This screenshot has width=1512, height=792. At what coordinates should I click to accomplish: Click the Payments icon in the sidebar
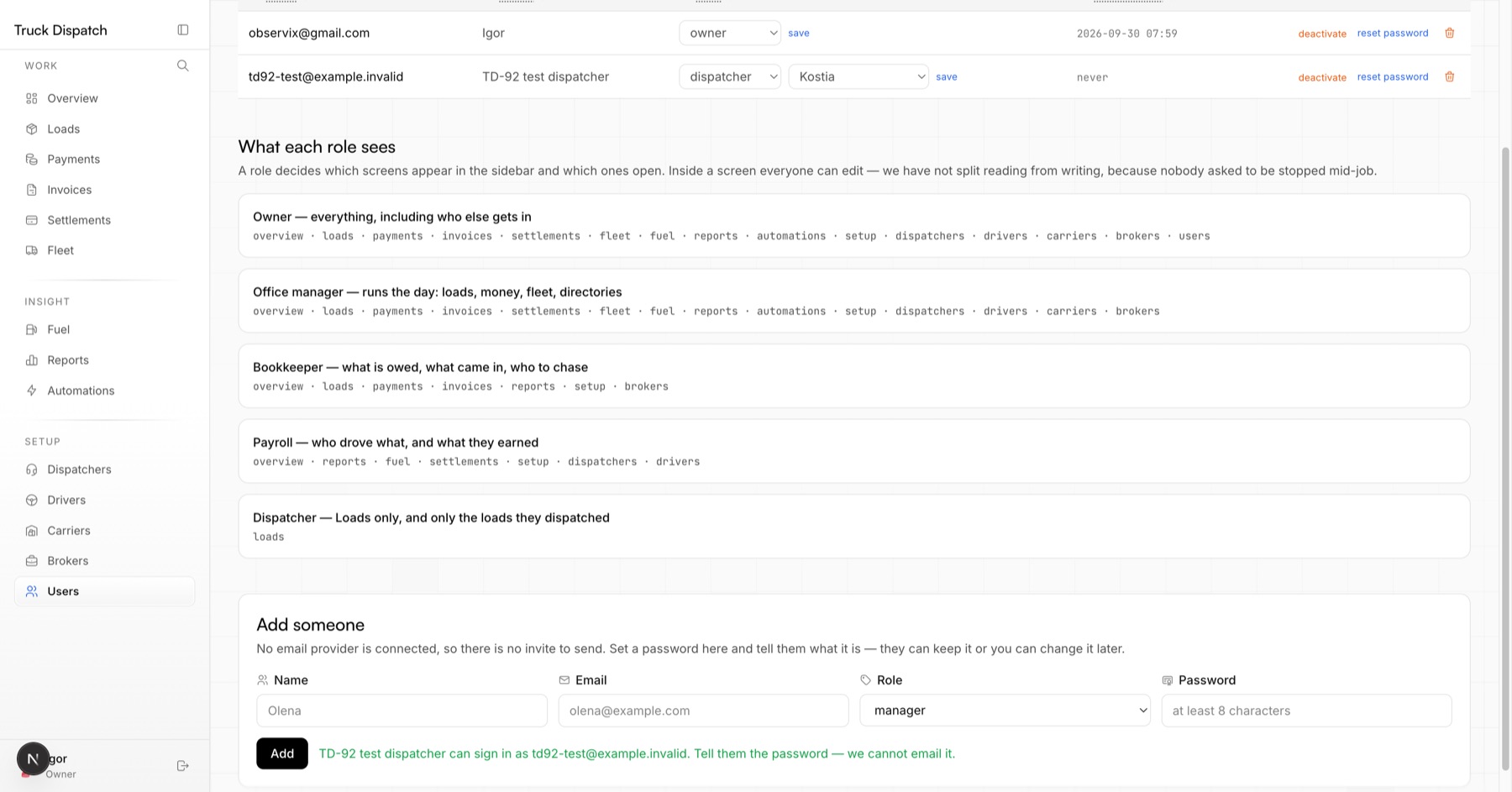pyautogui.click(x=32, y=159)
